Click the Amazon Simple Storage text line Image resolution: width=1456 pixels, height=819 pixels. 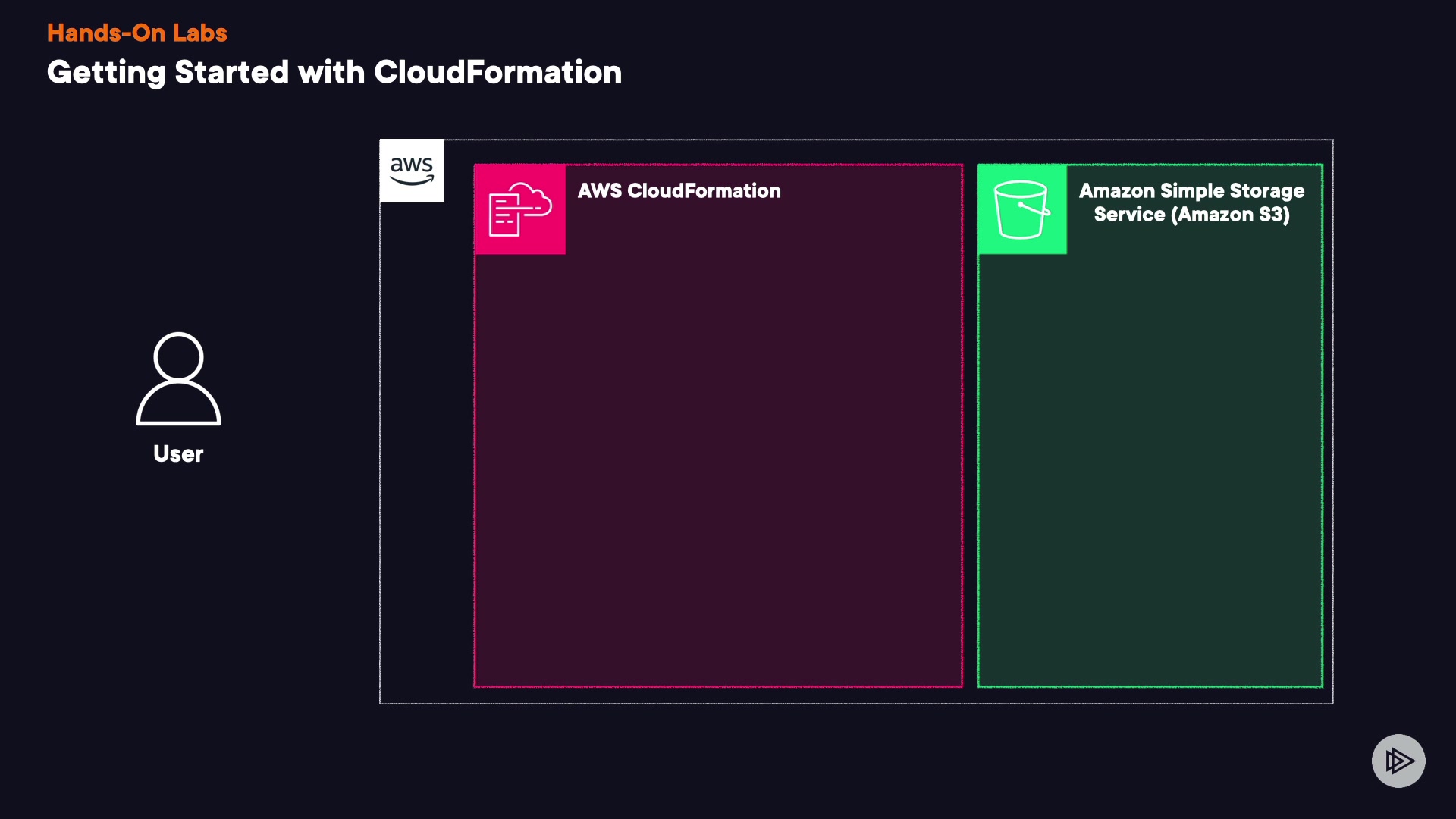(1191, 191)
